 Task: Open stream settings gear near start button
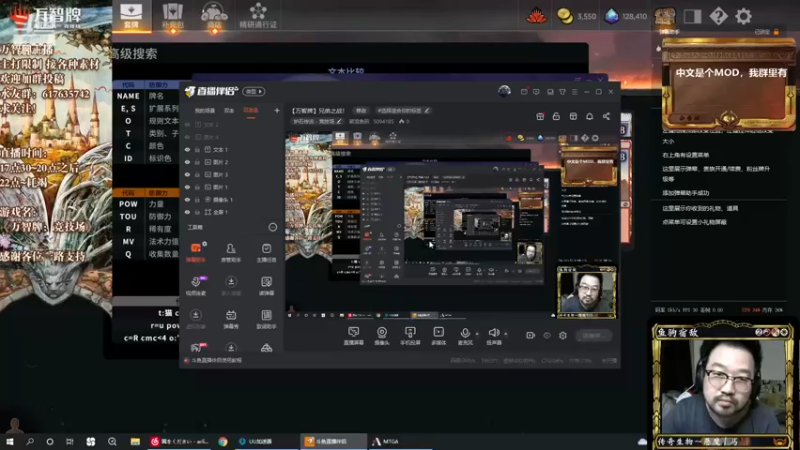(x=563, y=335)
